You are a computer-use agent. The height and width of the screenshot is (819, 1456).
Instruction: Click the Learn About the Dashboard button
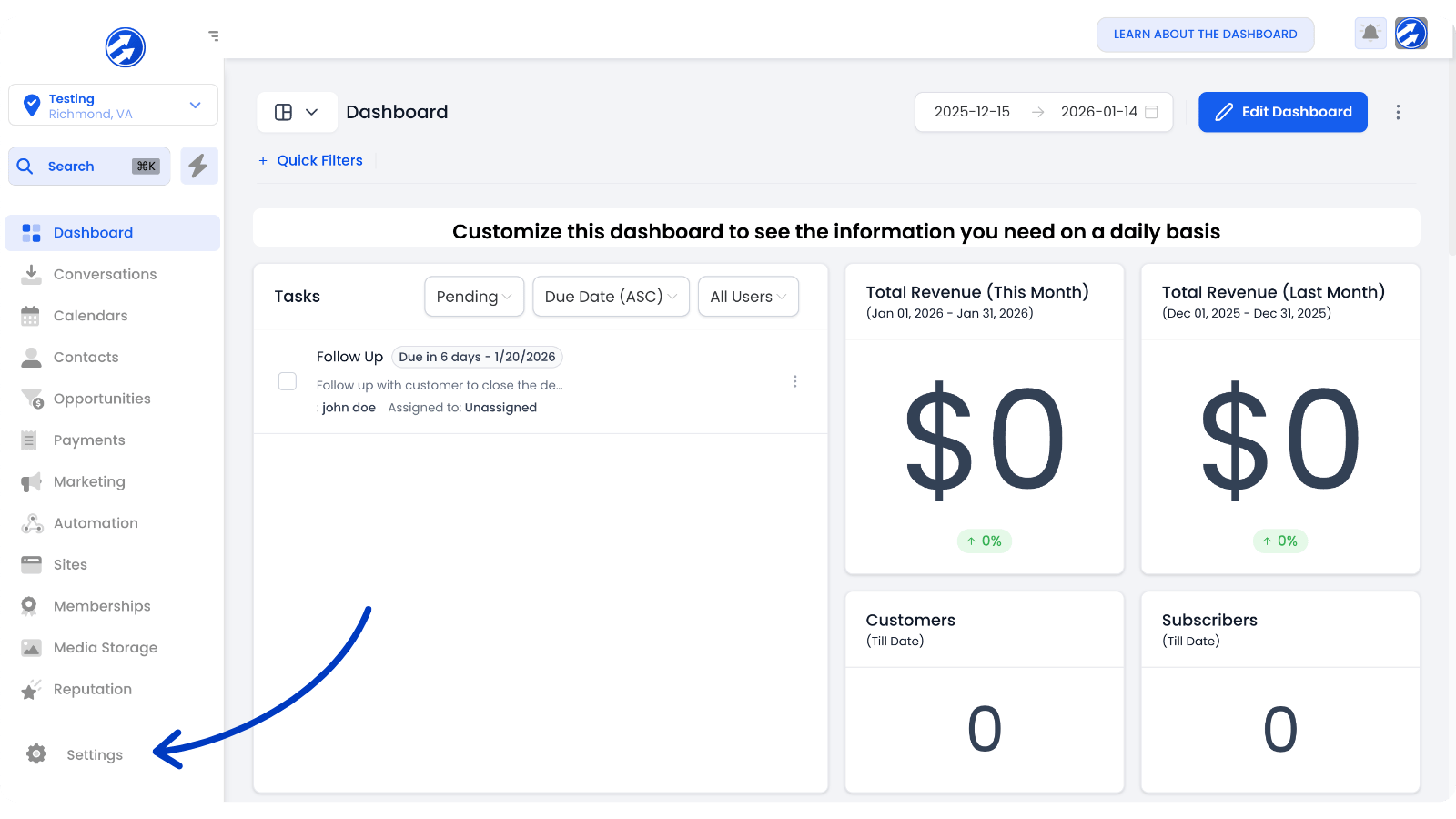1205,35
